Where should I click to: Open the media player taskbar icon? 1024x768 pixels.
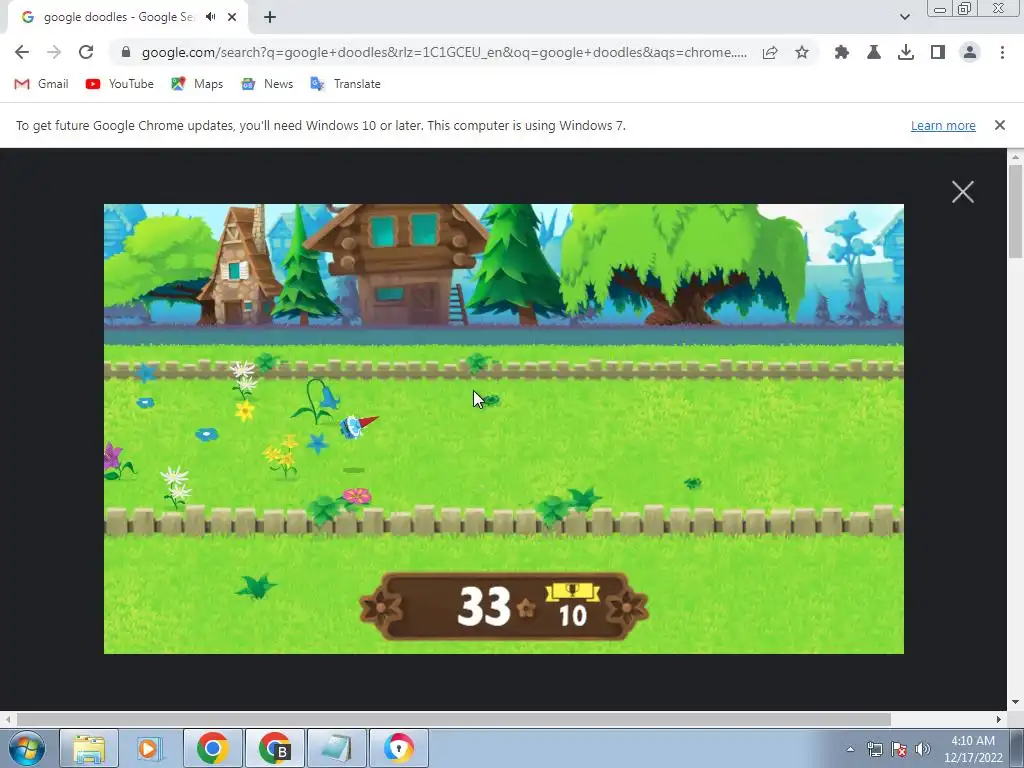coord(150,748)
